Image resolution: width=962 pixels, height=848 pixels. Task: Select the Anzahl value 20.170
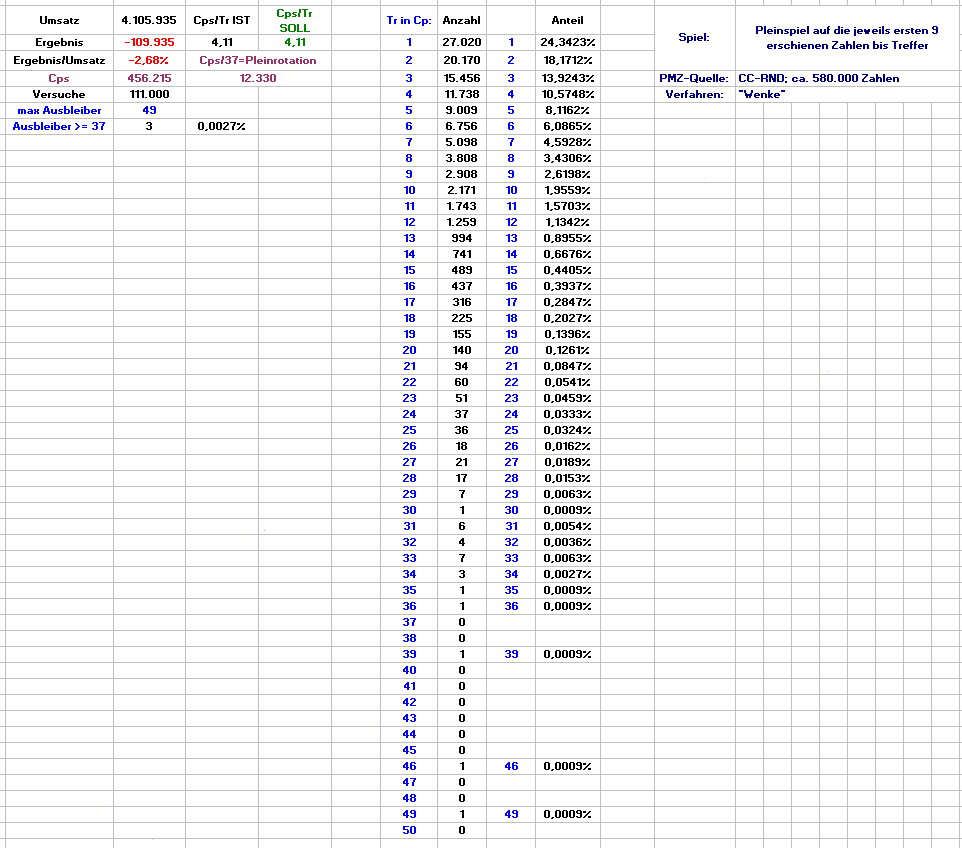tap(461, 60)
